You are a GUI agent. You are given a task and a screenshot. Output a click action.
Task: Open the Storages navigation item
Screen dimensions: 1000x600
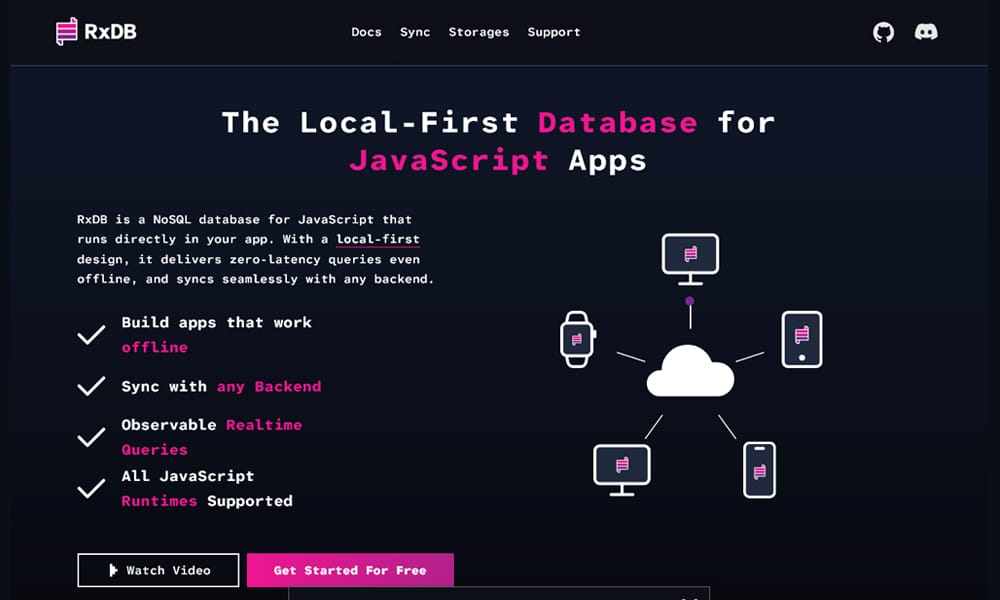point(478,32)
